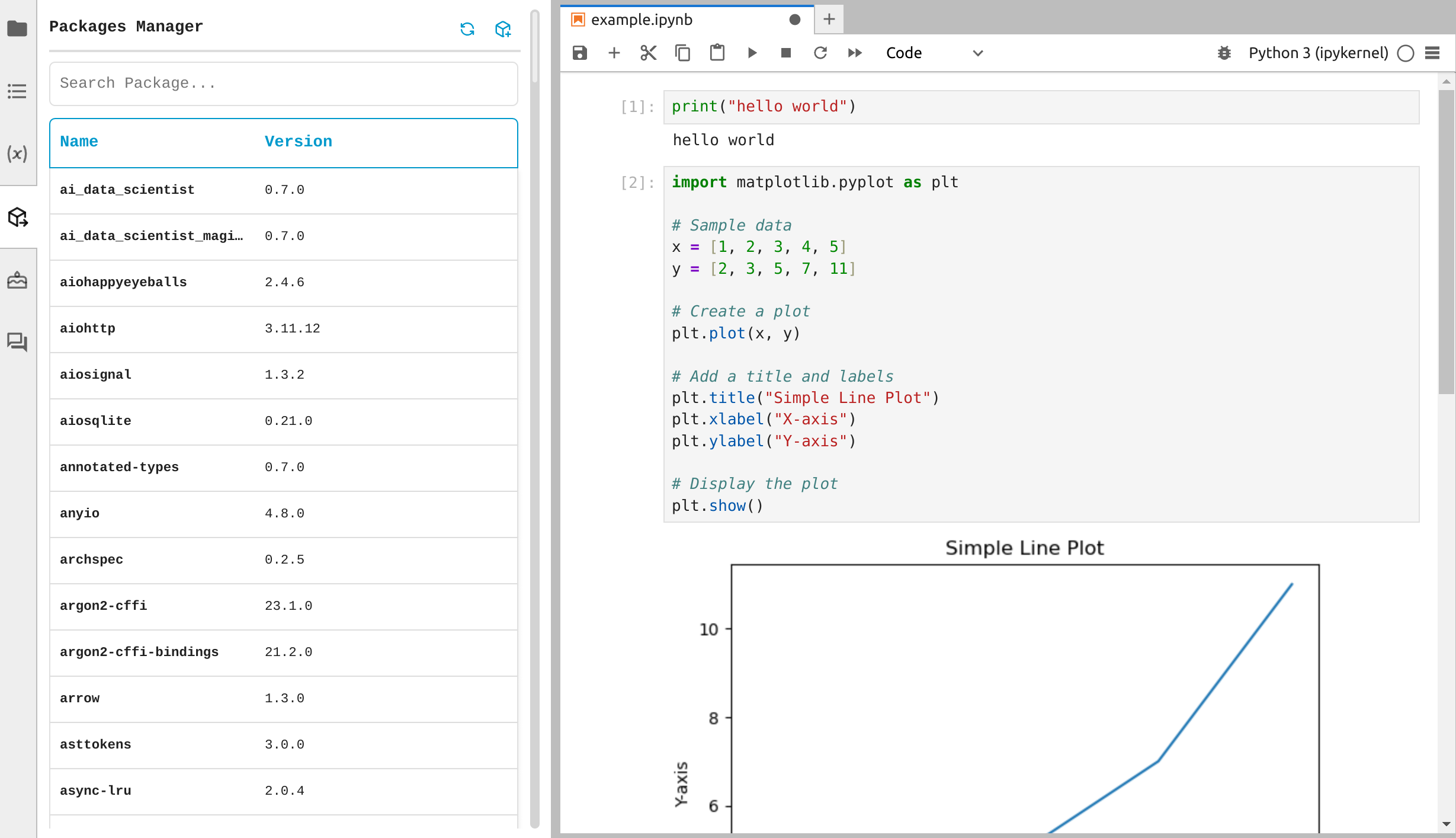Click the hello world output text
Screen dimensions: 1456x838
[723, 140]
